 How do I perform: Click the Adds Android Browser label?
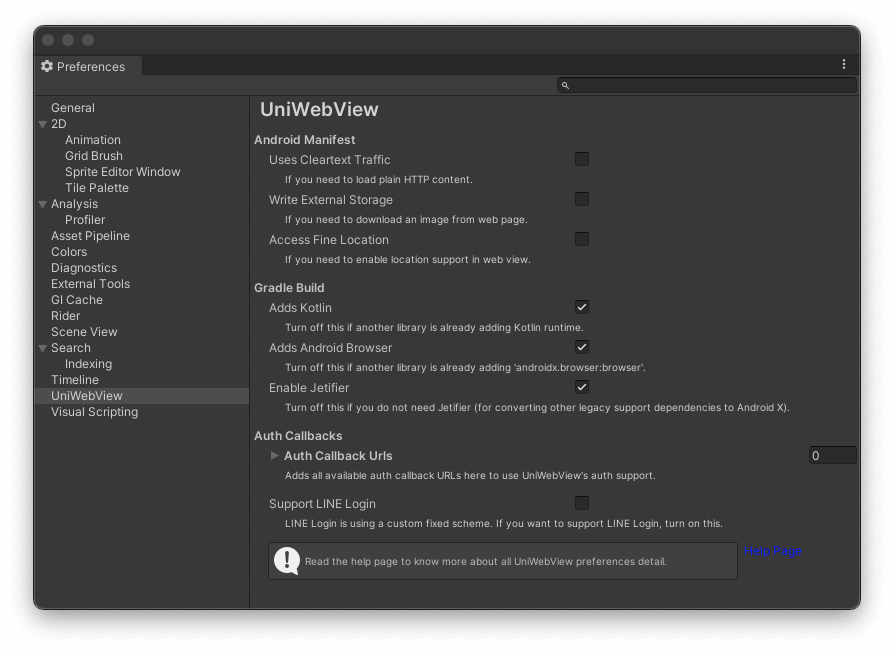tap(331, 348)
